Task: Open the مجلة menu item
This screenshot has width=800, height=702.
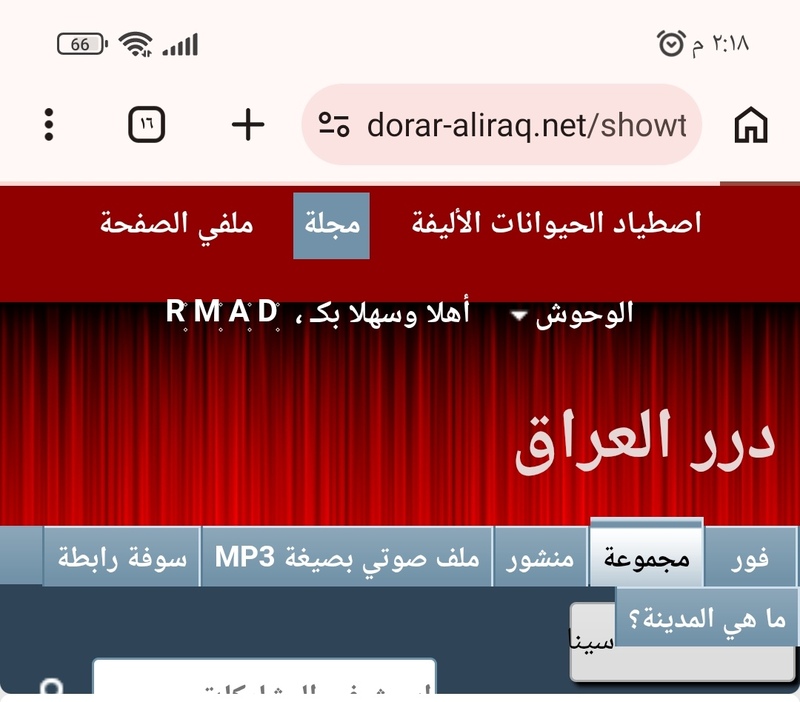Action: pos(331,225)
